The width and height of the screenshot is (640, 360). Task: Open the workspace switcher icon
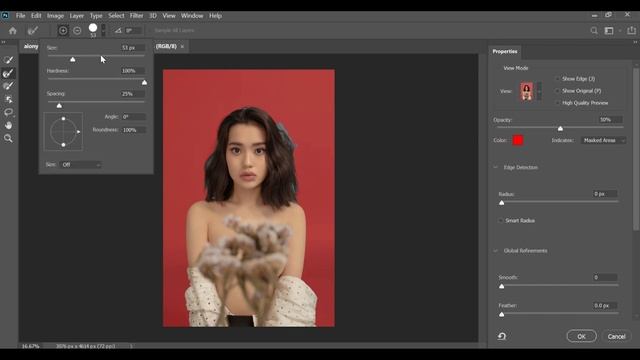tap(609, 31)
